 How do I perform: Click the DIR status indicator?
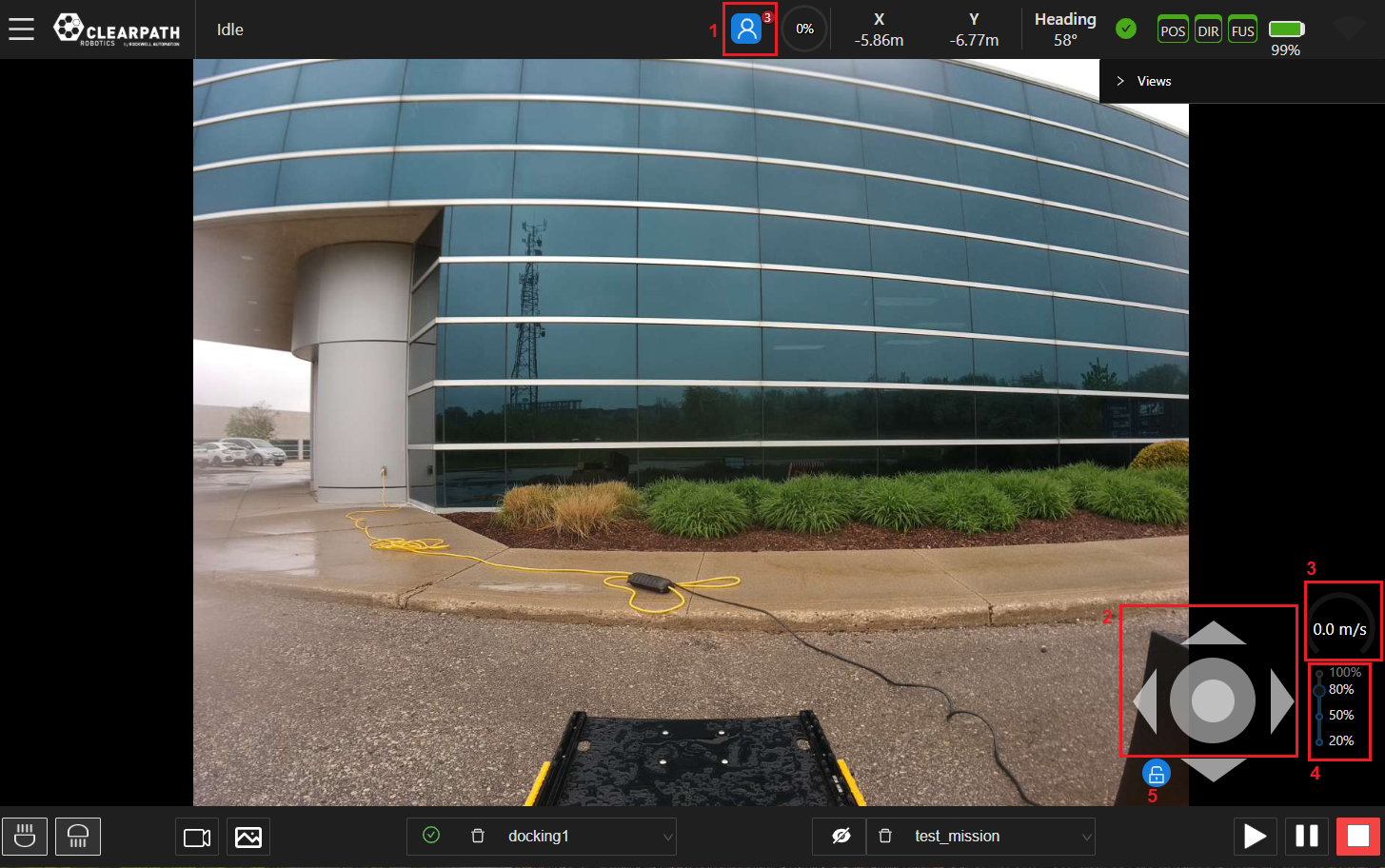coord(1208,30)
